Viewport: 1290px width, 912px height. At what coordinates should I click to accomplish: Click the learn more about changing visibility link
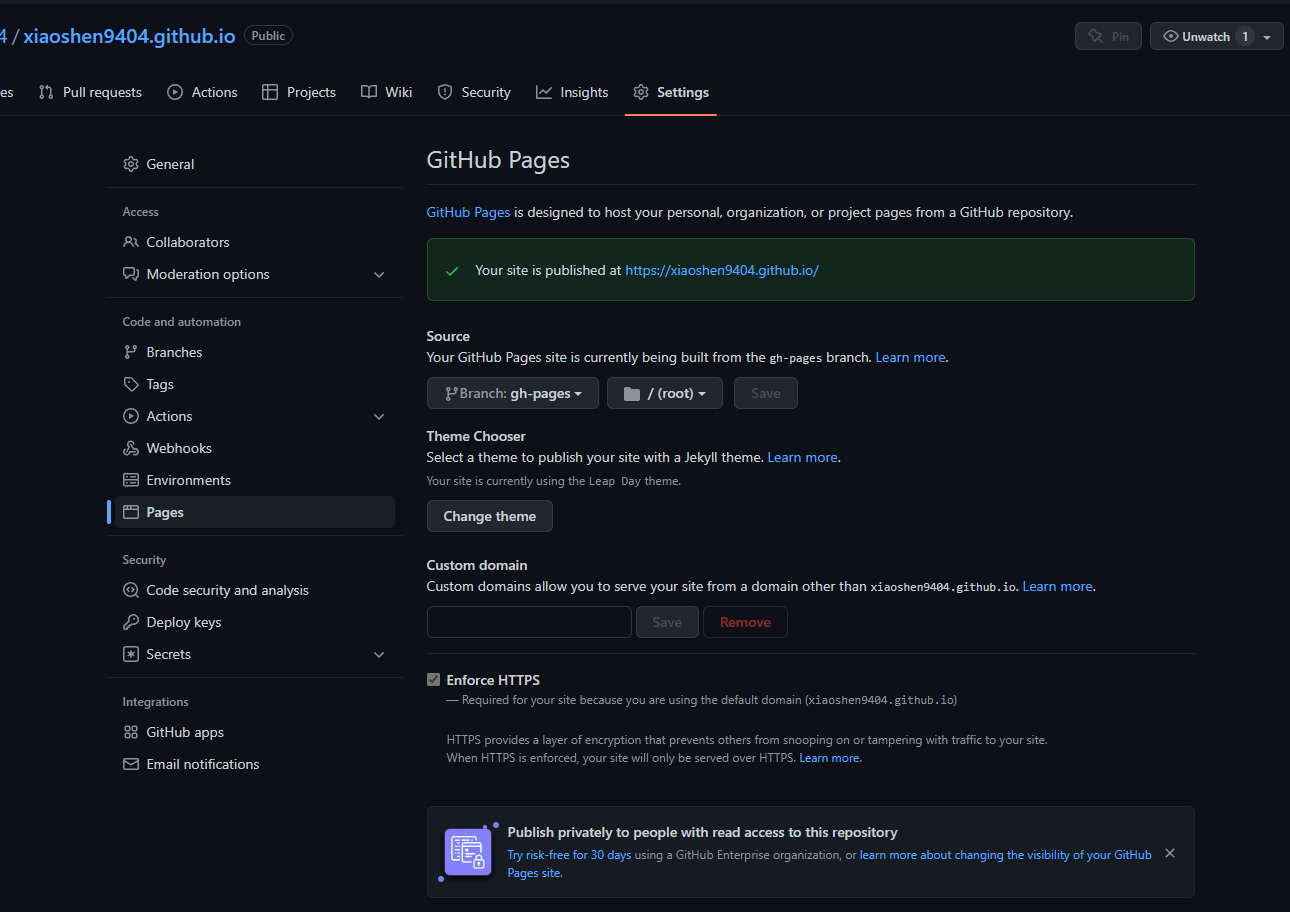pyautogui.click(x=1005, y=855)
